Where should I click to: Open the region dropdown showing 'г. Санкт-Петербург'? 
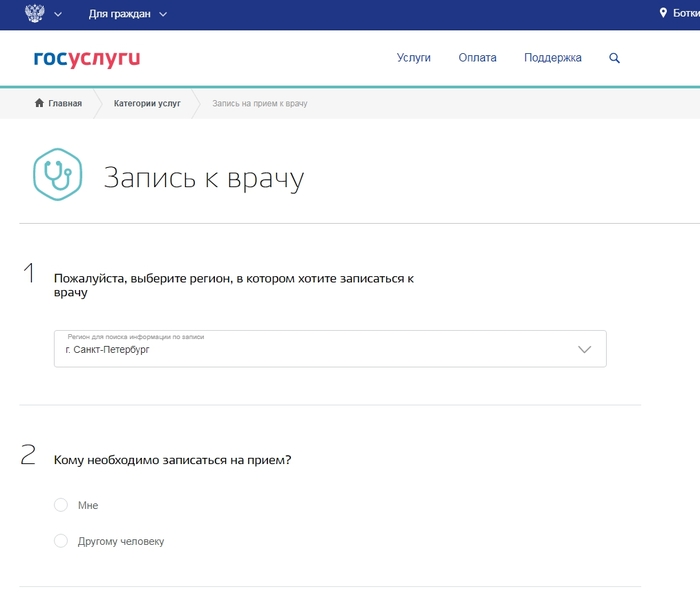330,349
